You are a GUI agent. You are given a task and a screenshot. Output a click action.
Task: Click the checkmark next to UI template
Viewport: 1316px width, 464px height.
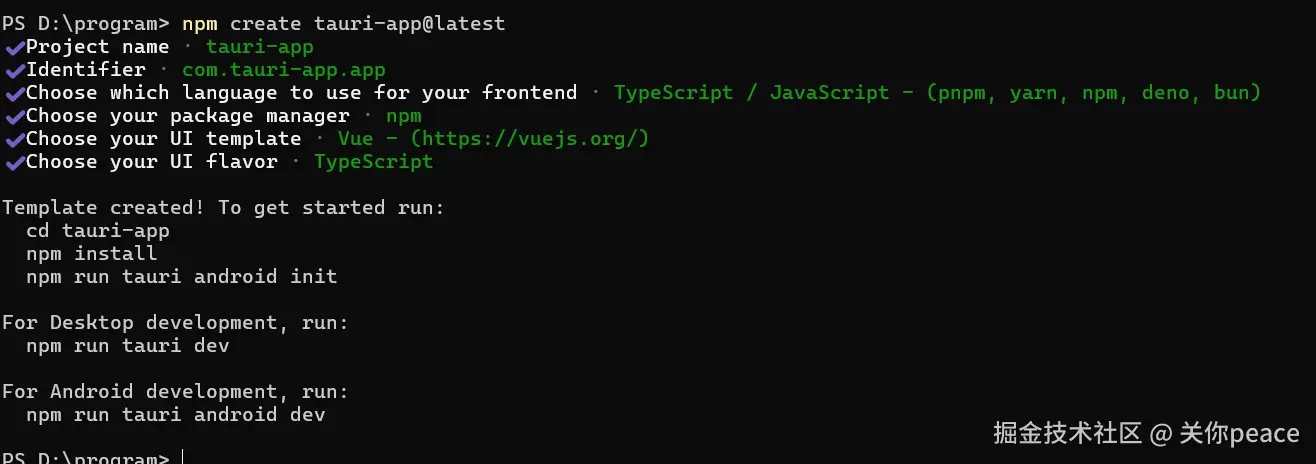point(14,139)
